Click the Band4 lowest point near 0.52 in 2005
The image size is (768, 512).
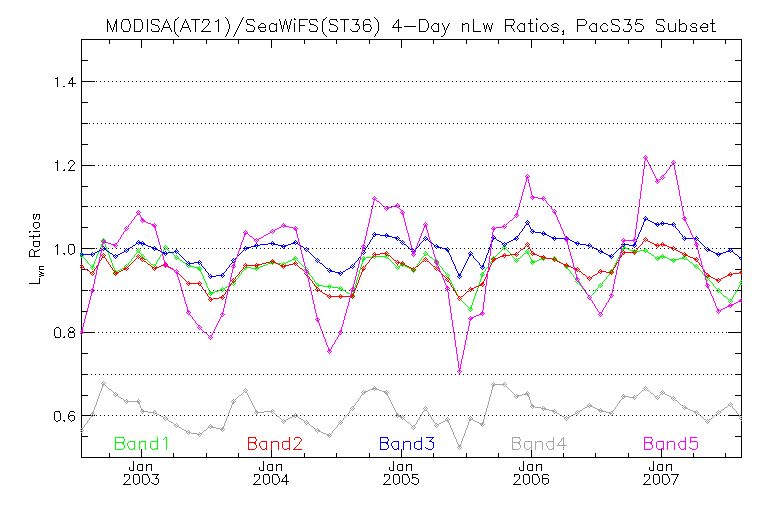(x=459, y=447)
